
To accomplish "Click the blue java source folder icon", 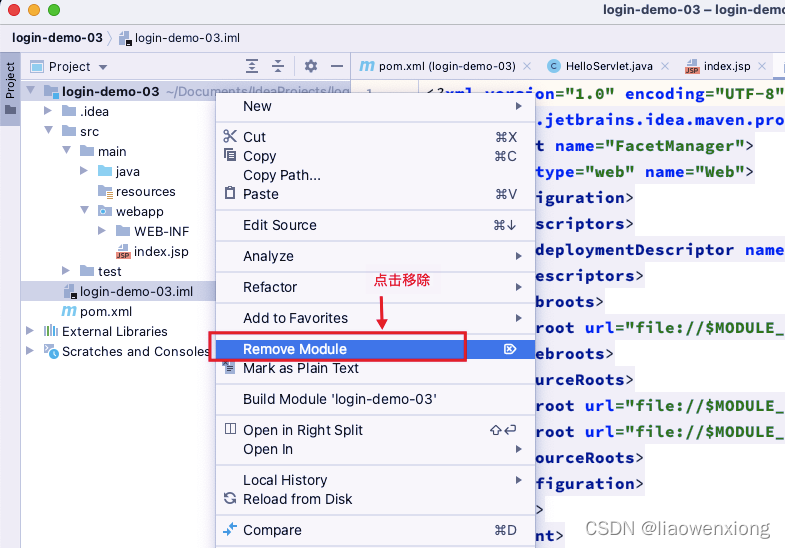I will point(105,171).
